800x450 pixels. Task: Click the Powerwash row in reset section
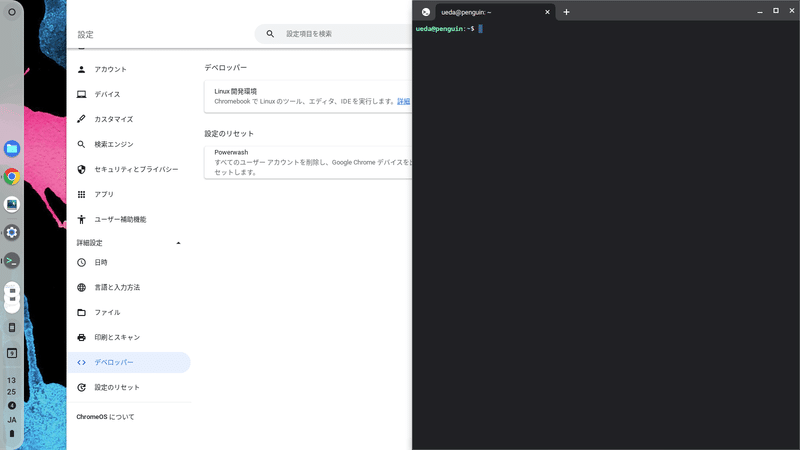[x=308, y=162]
